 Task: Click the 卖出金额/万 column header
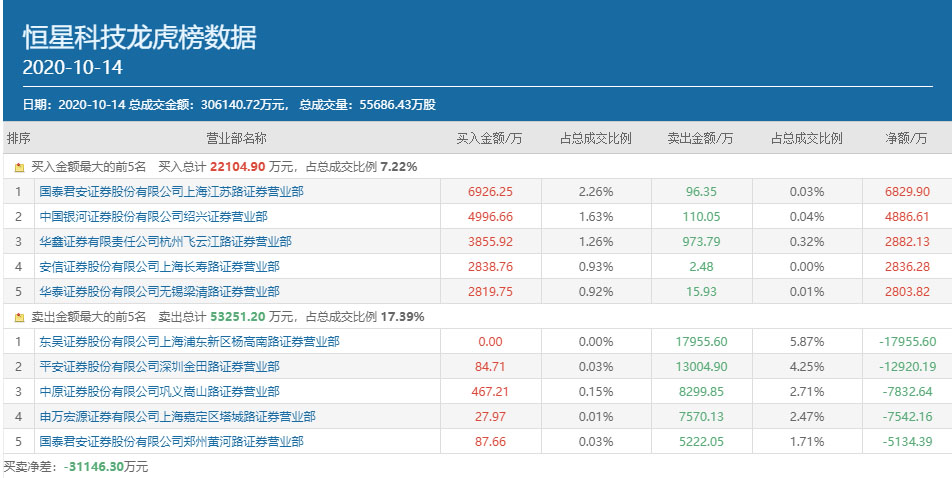pos(700,138)
